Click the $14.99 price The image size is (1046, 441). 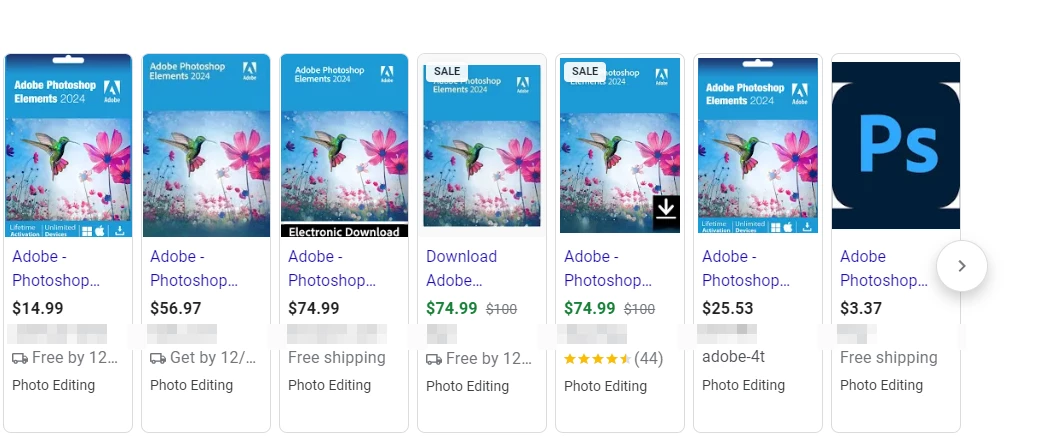[38, 308]
